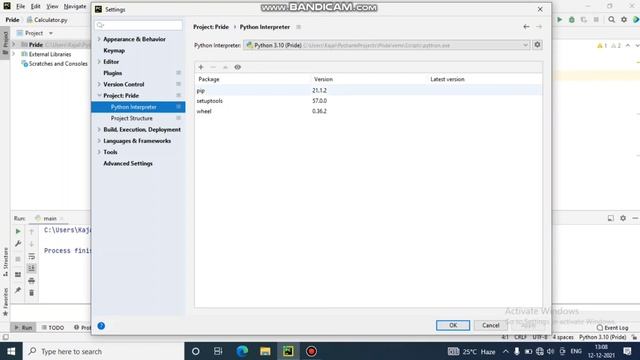Image resolution: width=640 pixels, height=360 pixels.
Task: Click Bandicam record icon in taskbar
Action: 311,351
